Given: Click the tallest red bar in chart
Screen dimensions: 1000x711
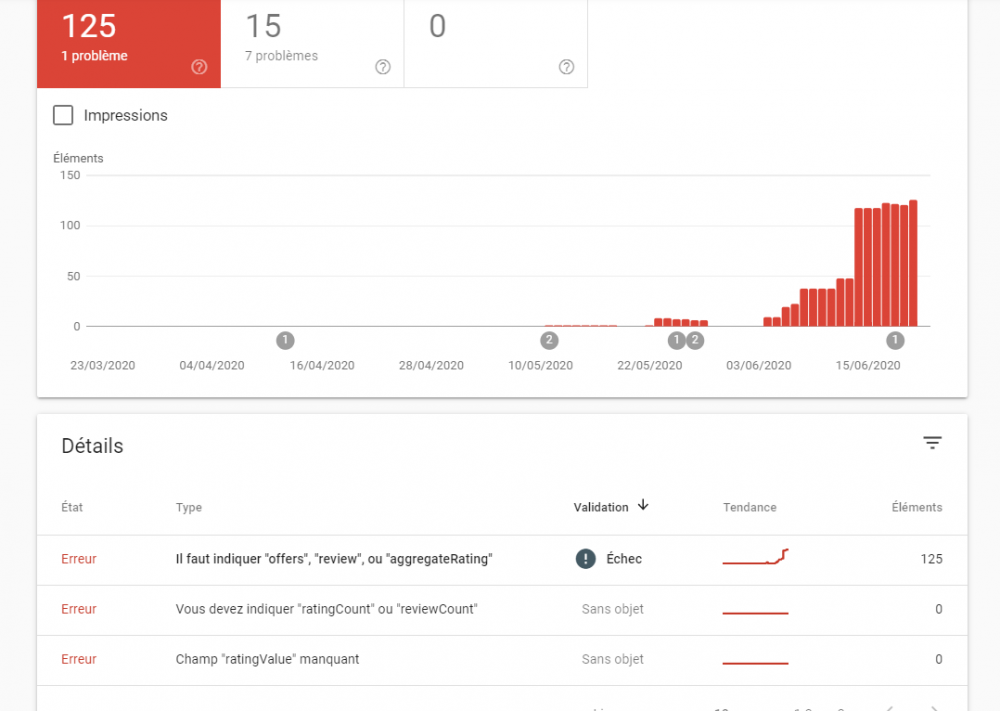Looking at the screenshot, I should coord(913,263).
